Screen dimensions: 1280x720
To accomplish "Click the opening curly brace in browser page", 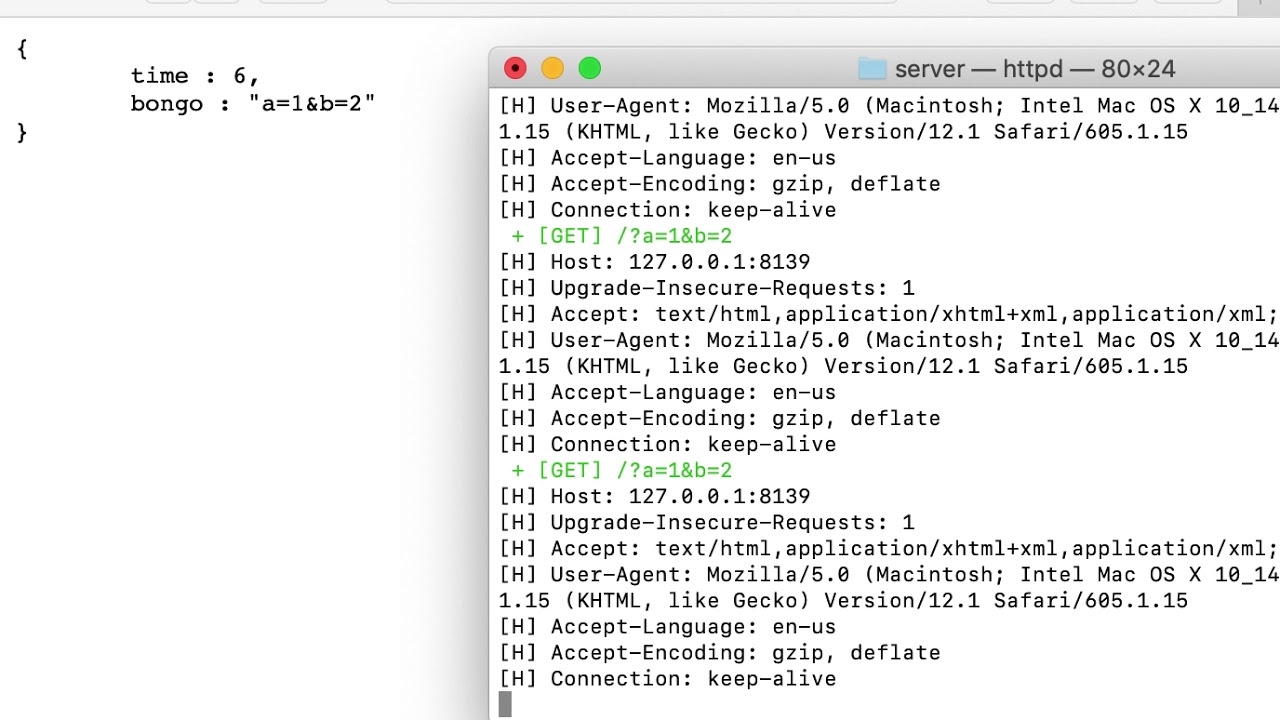I will coord(22,48).
